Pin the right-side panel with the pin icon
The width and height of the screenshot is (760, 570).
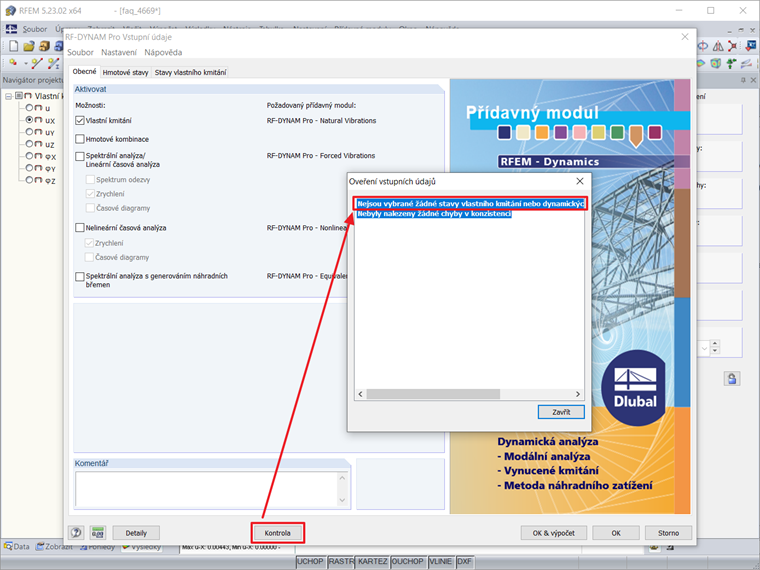[743, 80]
